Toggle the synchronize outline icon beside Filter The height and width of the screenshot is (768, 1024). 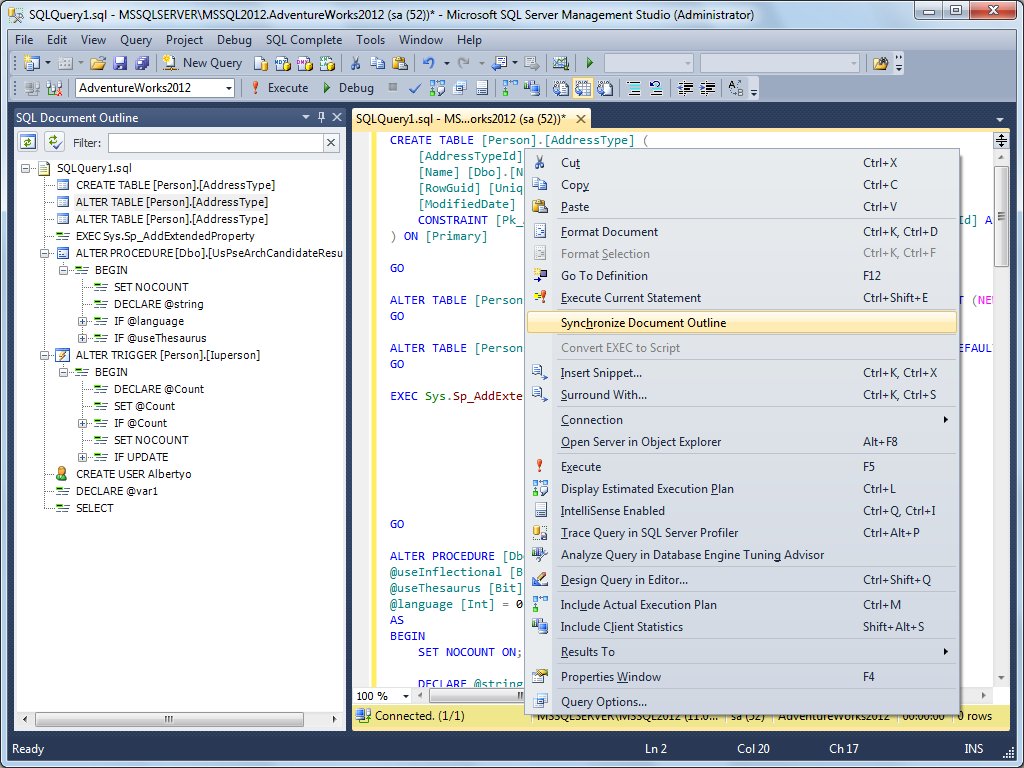[55, 142]
